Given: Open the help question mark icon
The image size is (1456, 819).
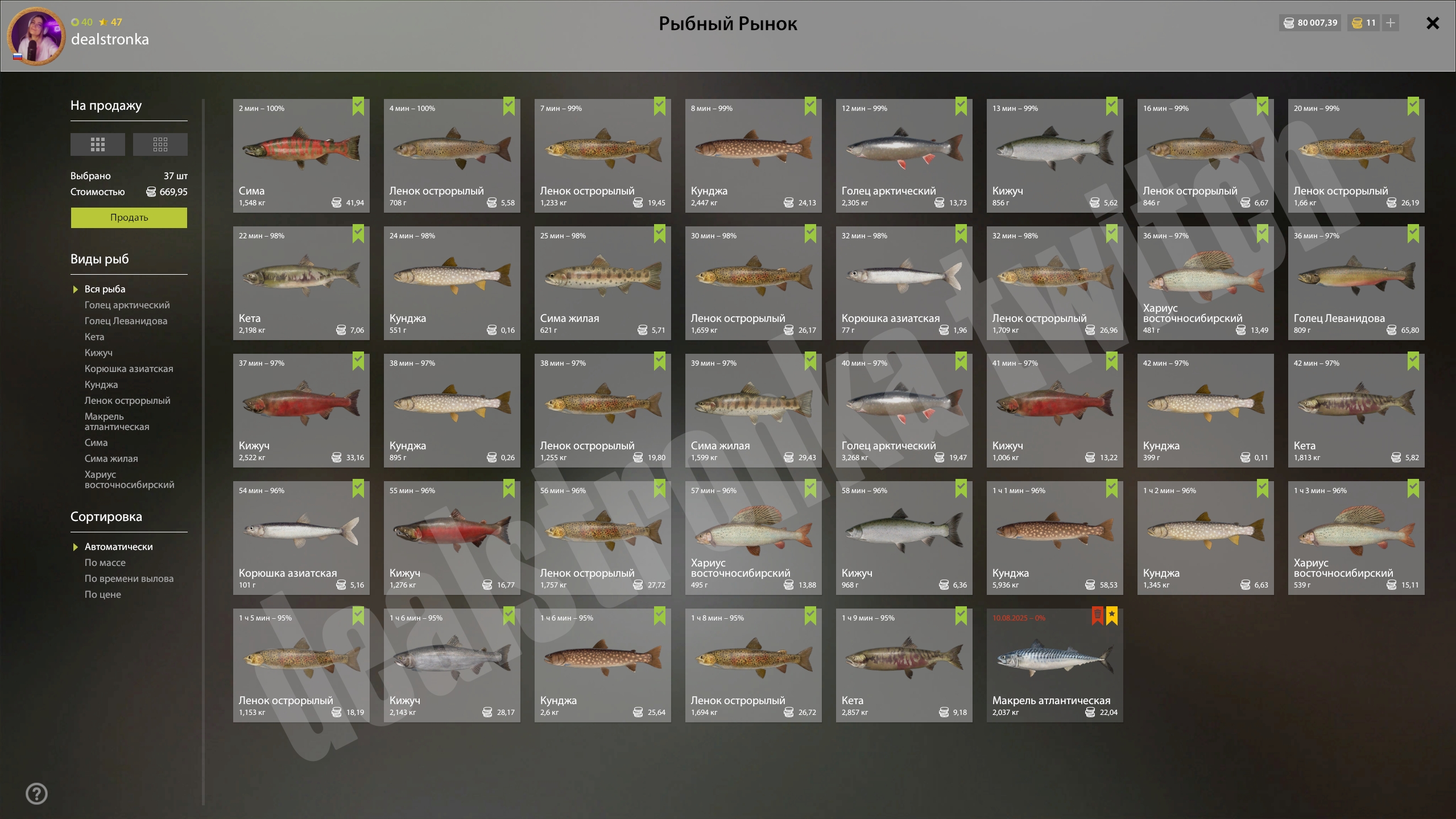Looking at the screenshot, I should coord(37,793).
